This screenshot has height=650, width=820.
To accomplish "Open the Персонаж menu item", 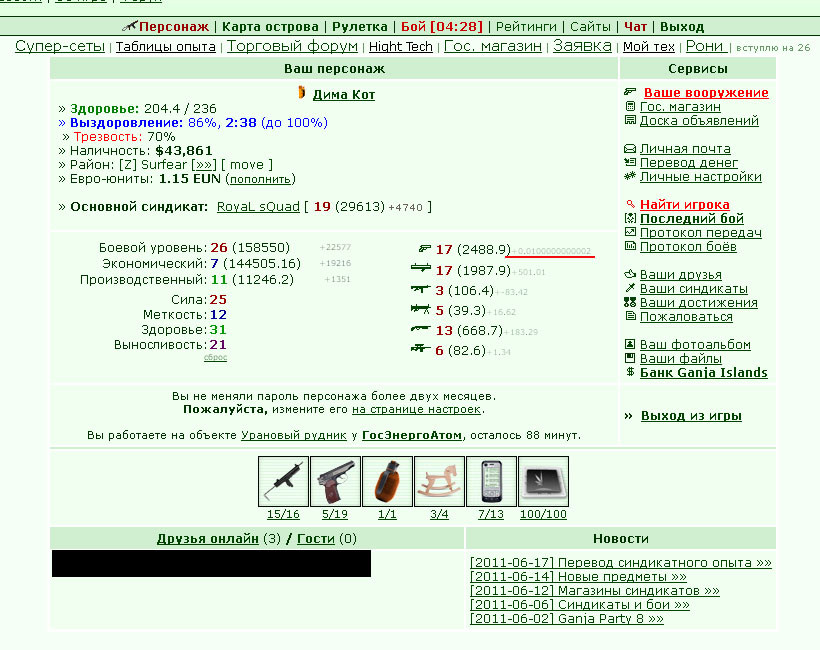I will pos(174,27).
